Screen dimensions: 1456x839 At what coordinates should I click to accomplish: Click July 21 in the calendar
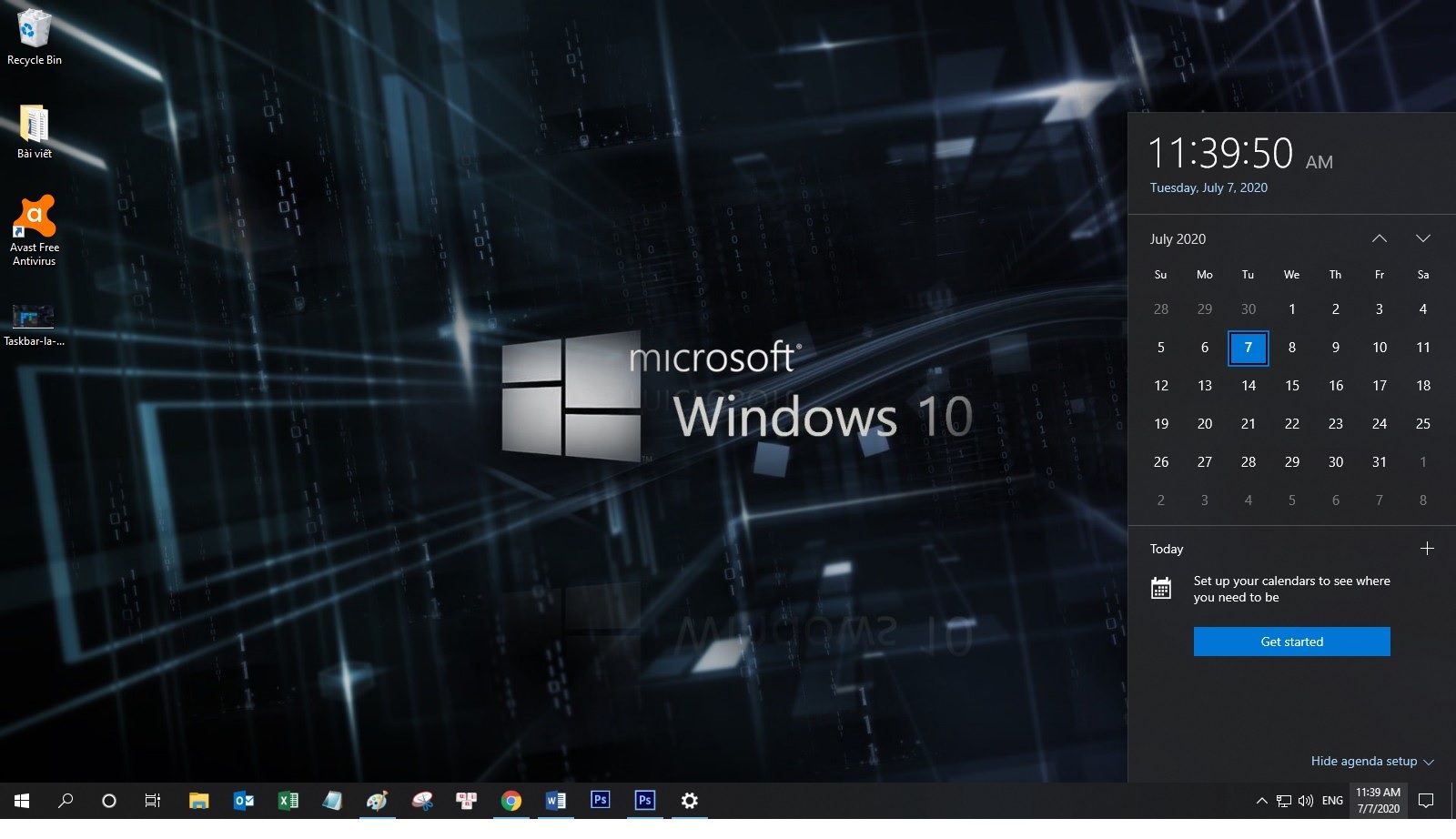click(x=1249, y=424)
